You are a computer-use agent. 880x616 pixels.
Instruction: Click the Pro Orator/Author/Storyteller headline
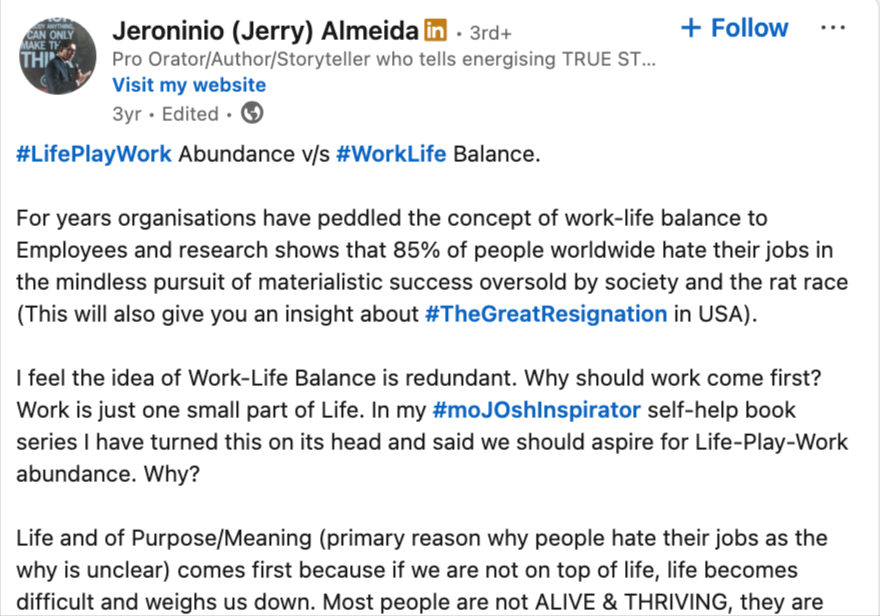coord(384,59)
